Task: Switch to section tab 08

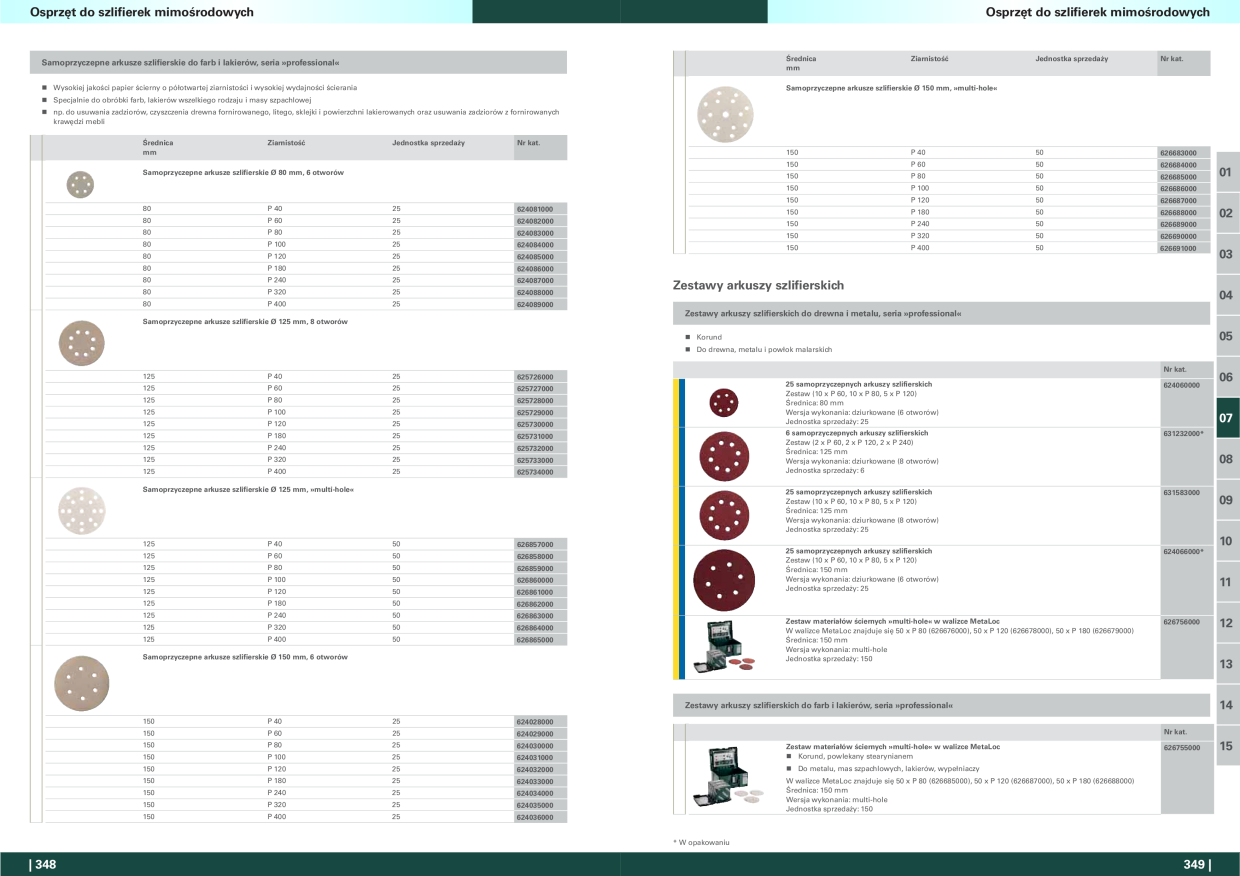Action: pyautogui.click(x=1227, y=459)
